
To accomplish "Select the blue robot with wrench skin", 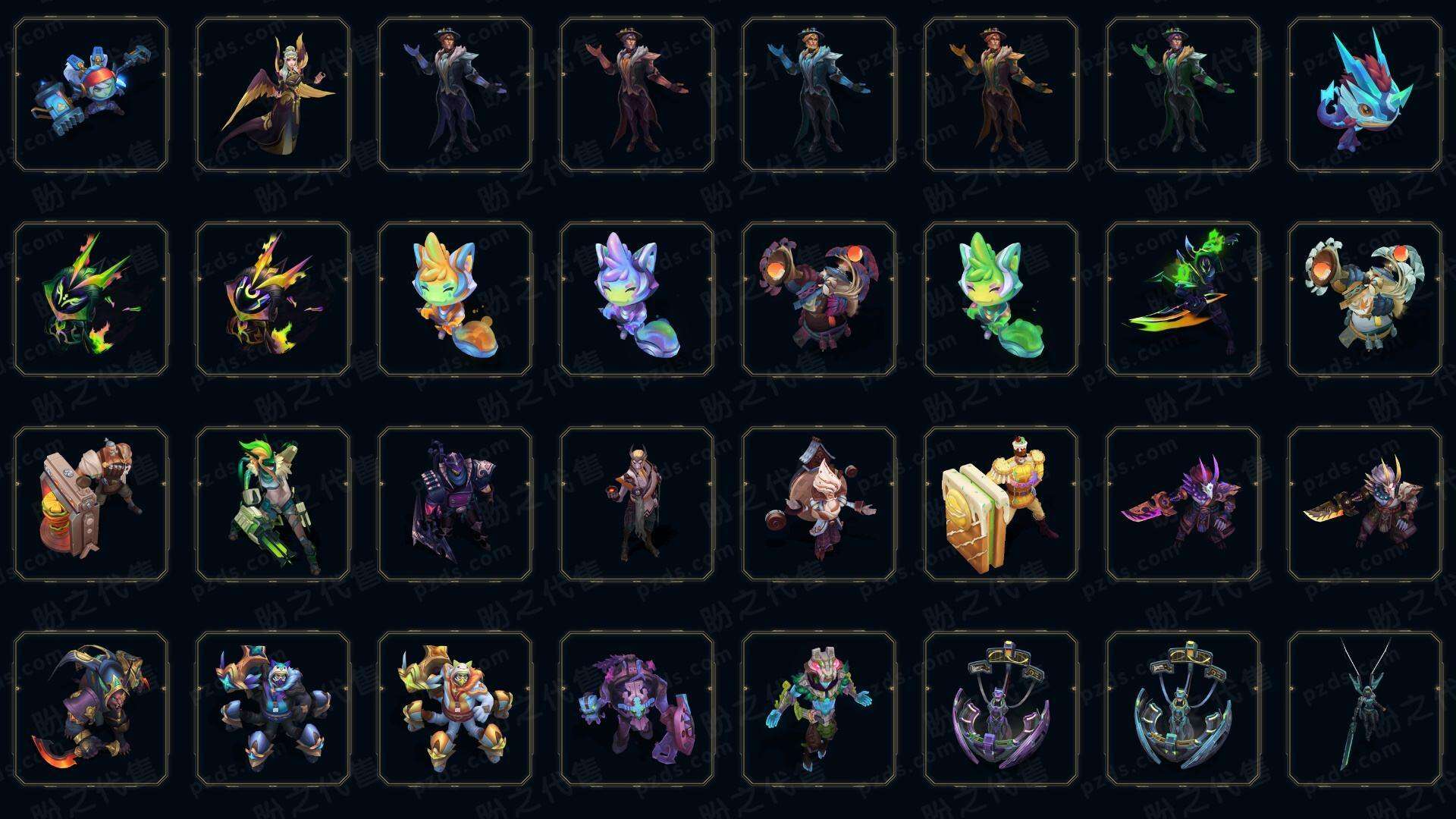I will [91, 94].
